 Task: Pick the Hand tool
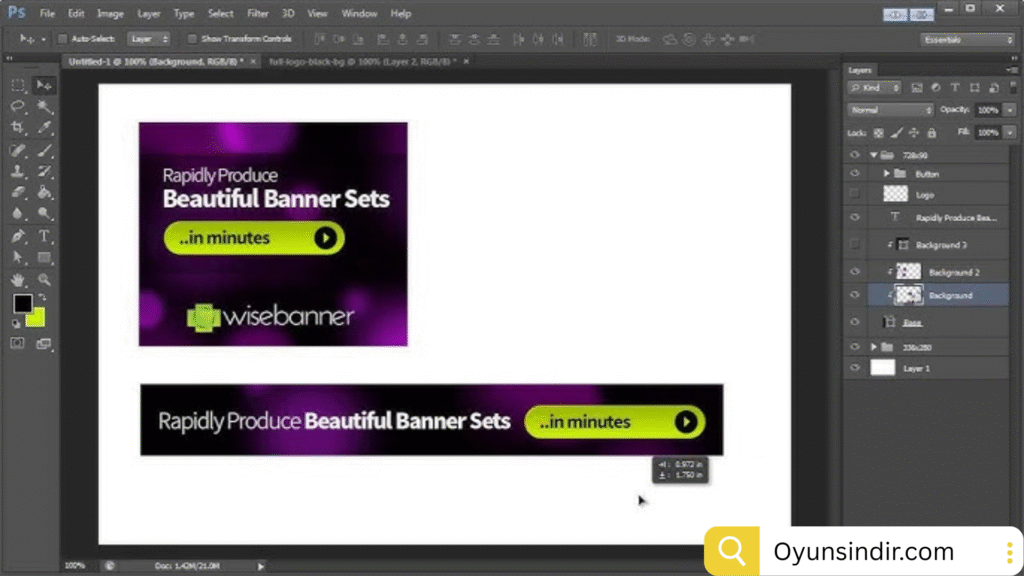[x=18, y=280]
